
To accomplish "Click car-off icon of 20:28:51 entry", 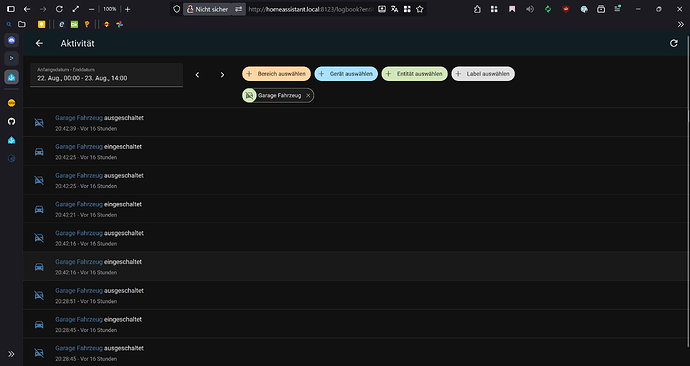I will [39, 295].
